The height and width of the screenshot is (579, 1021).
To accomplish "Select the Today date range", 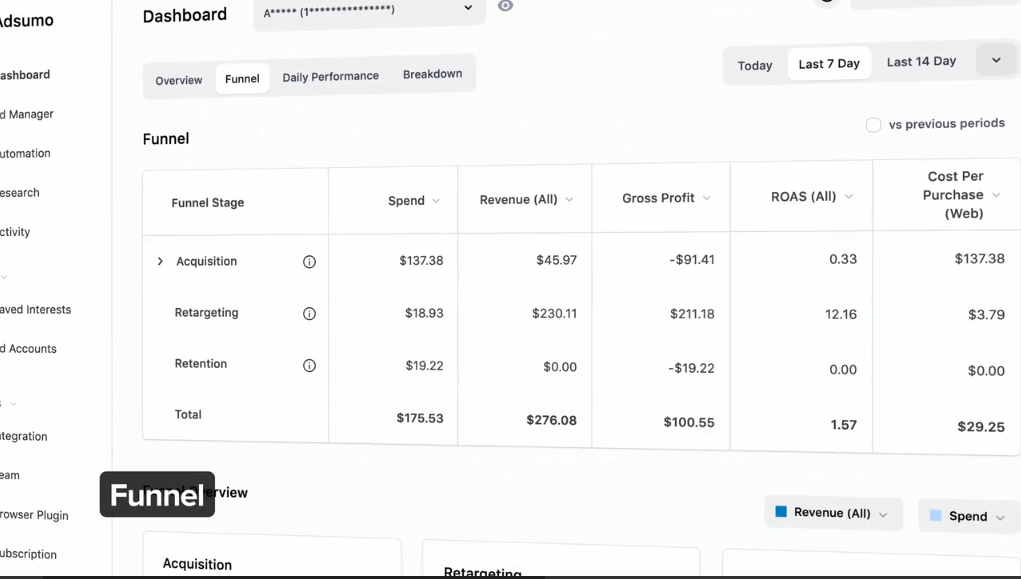I will (755, 66).
